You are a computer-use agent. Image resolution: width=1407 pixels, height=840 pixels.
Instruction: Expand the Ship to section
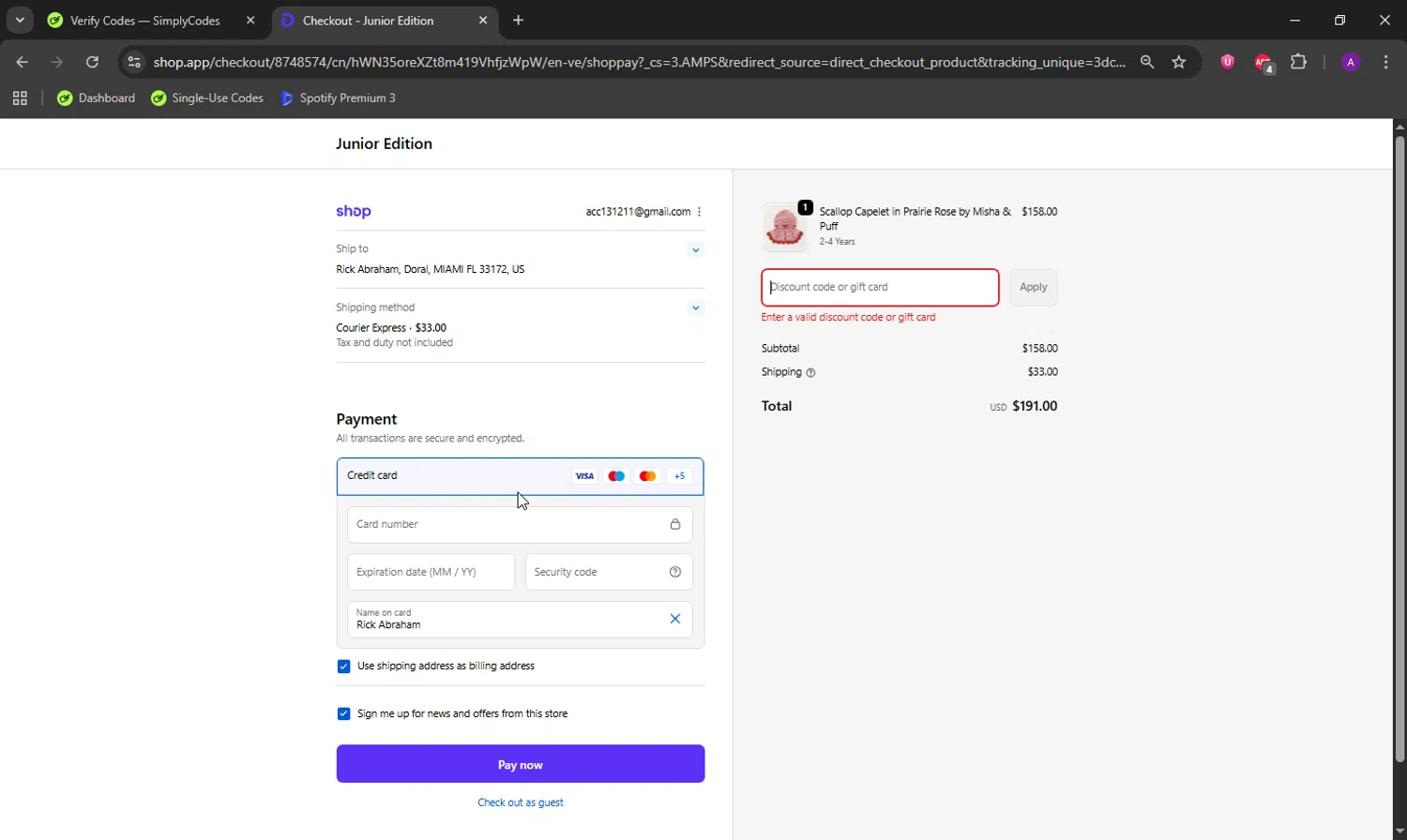pyautogui.click(x=695, y=249)
